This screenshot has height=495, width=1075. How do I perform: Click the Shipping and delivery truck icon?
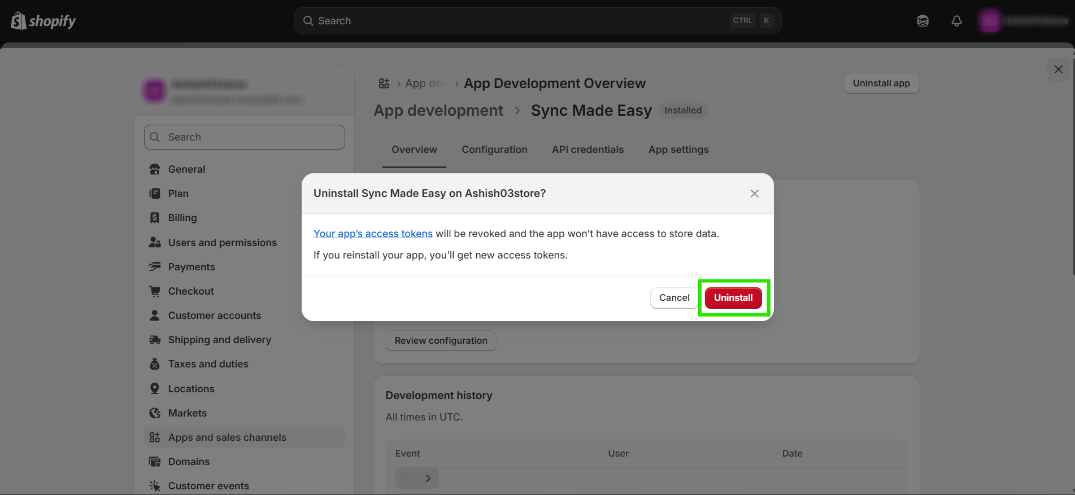pos(155,340)
